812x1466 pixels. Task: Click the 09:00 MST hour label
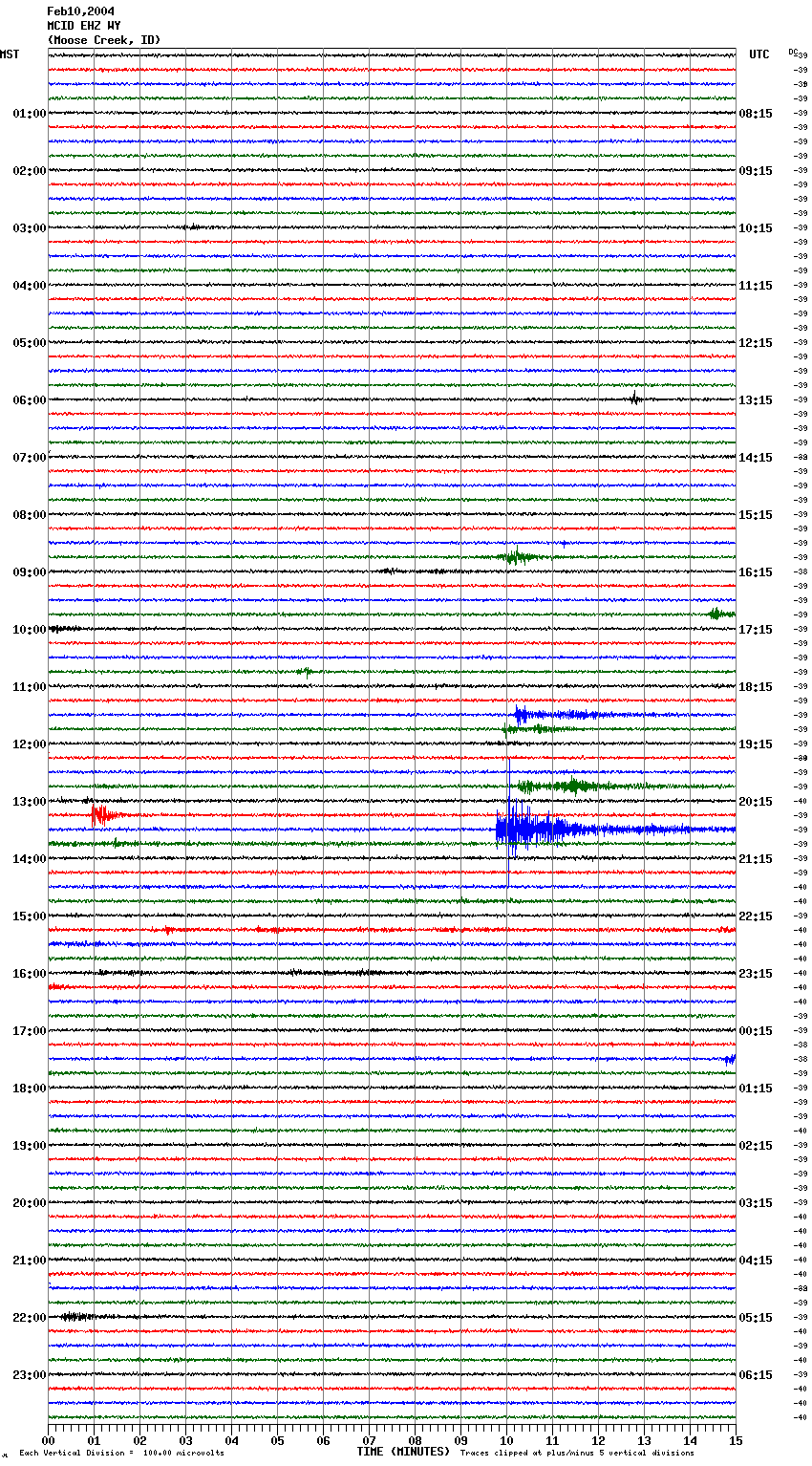tap(30, 572)
